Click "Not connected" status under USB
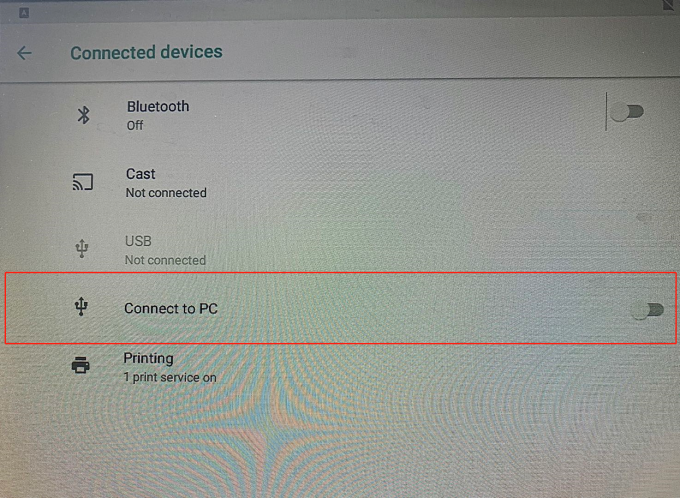 click(x=165, y=260)
